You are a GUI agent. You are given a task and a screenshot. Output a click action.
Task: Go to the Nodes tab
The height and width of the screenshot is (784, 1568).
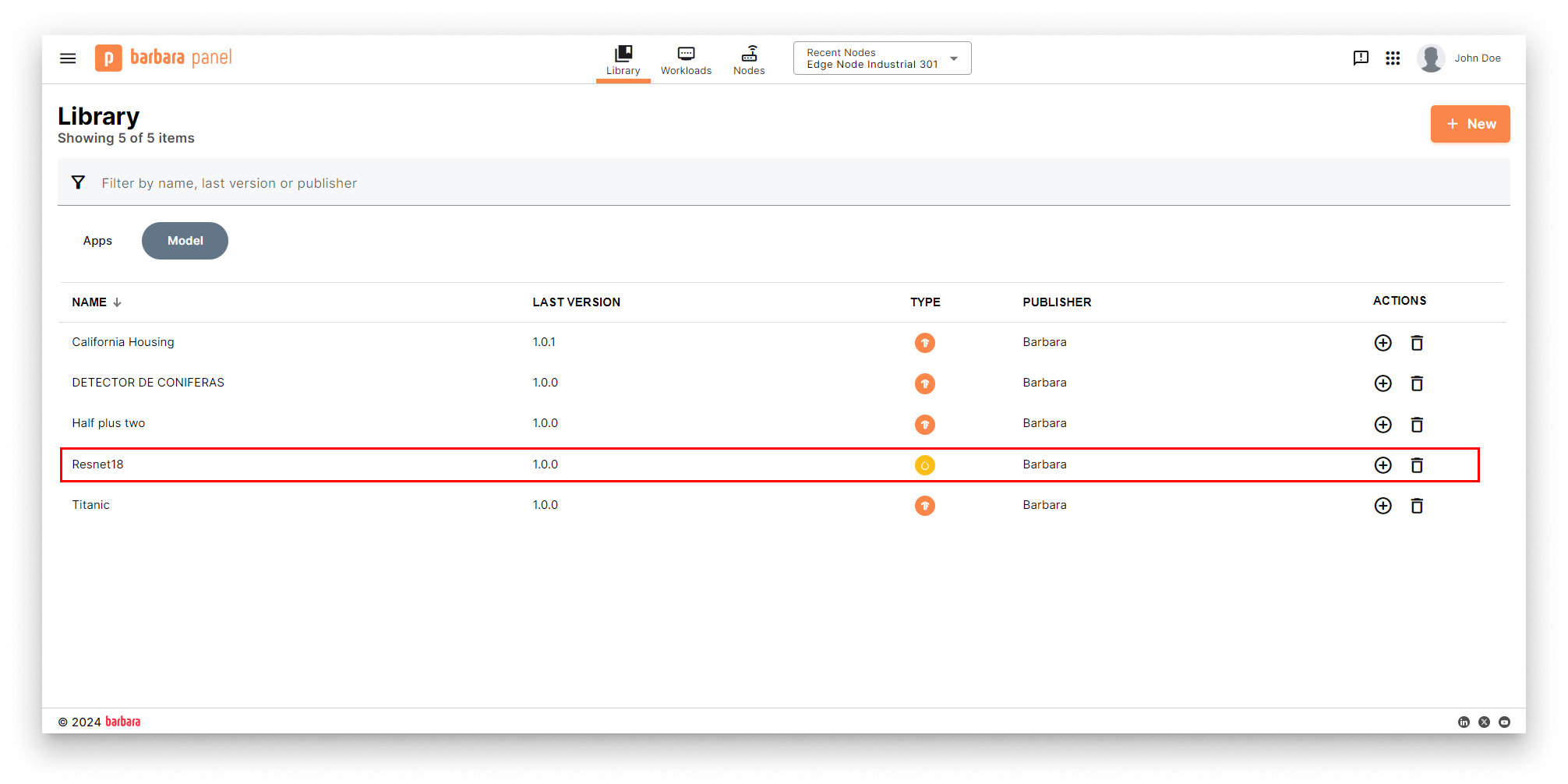748,60
